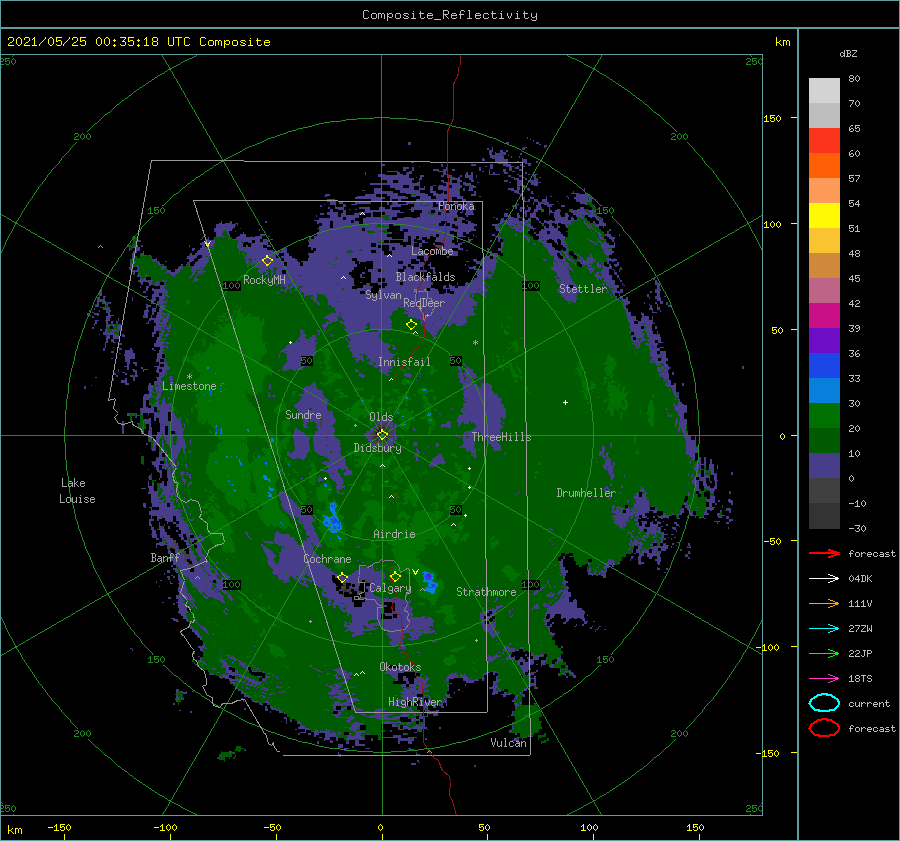Click the blue 36 dBZ legend swatch
Image resolution: width=900 pixels, height=841 pixels.
[824, 366]
